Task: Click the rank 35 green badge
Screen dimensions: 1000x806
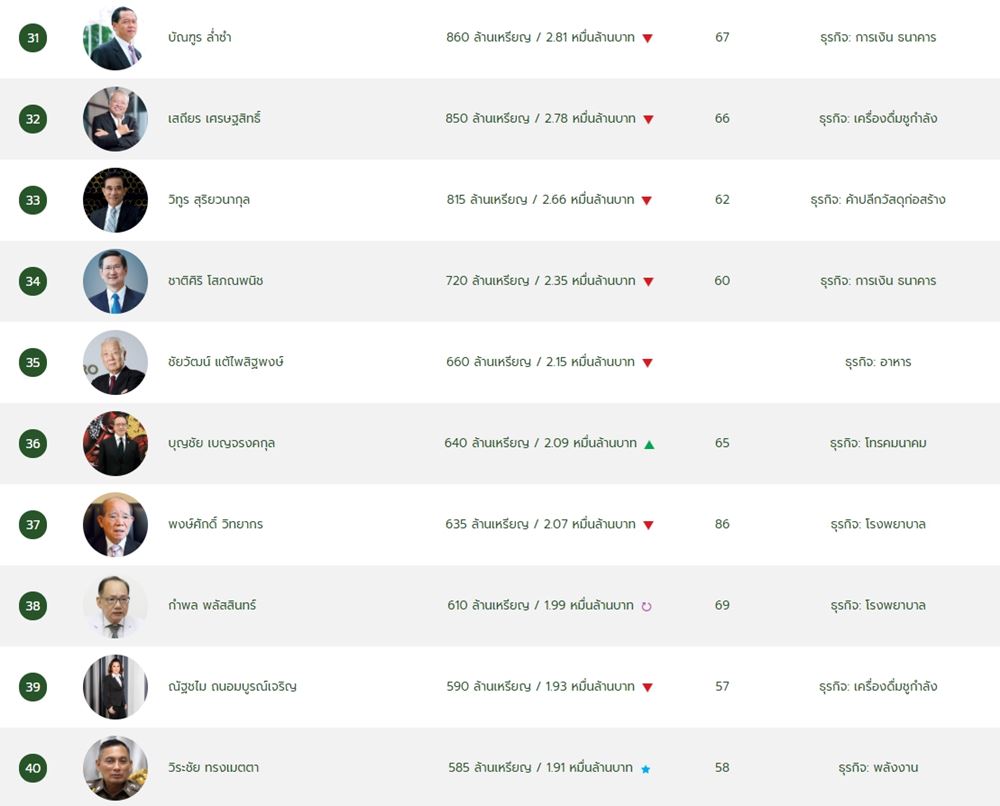Action: click(x=33, y=362)
